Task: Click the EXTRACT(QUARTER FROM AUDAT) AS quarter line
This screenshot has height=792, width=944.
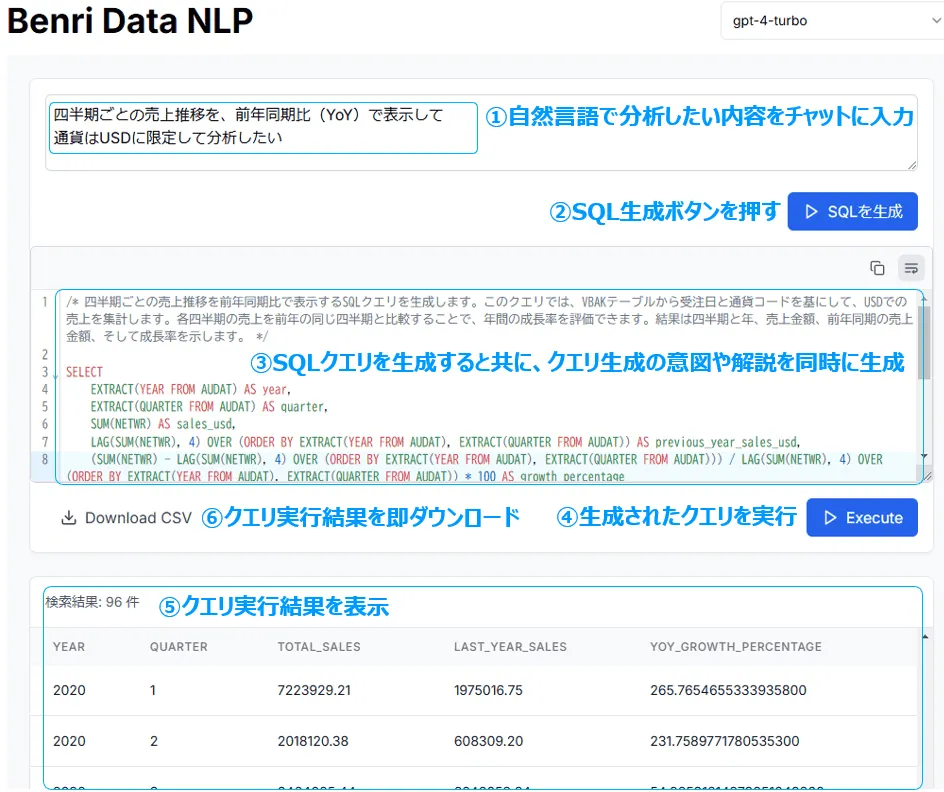Action: (209, 407)
